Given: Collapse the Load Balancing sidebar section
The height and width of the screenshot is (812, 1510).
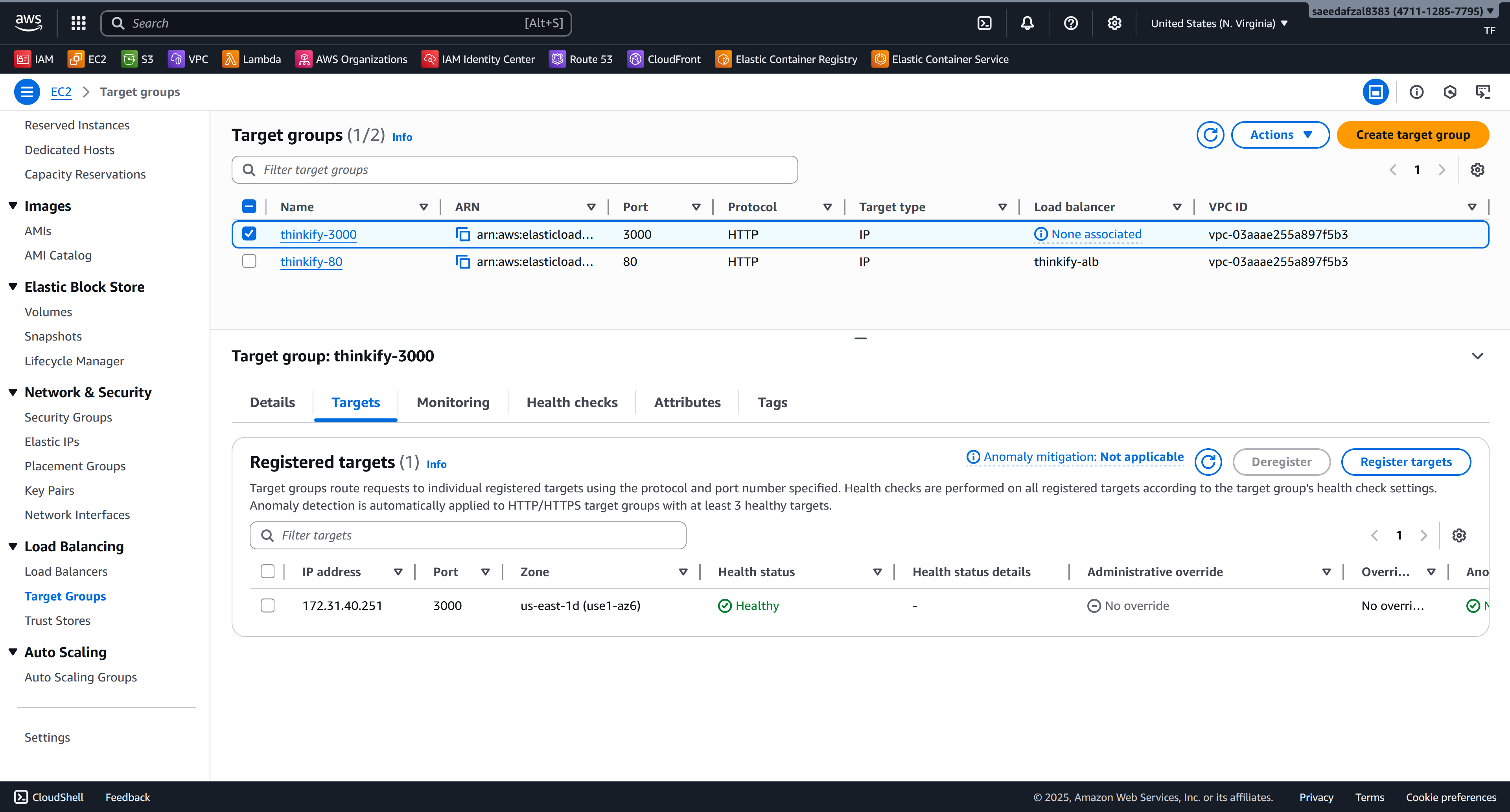Looking at the screenshot, I should point(13,547).
